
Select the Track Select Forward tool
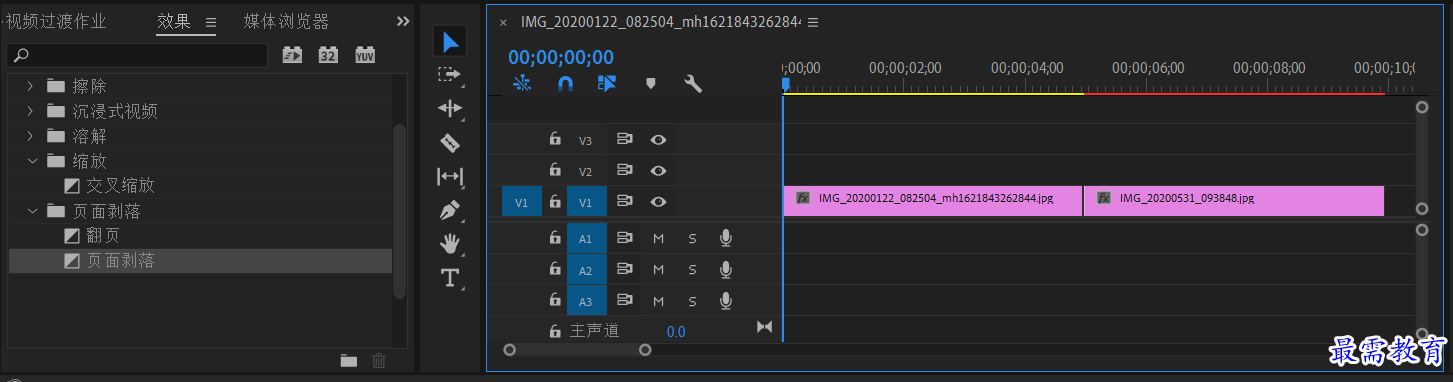(450, 75)
